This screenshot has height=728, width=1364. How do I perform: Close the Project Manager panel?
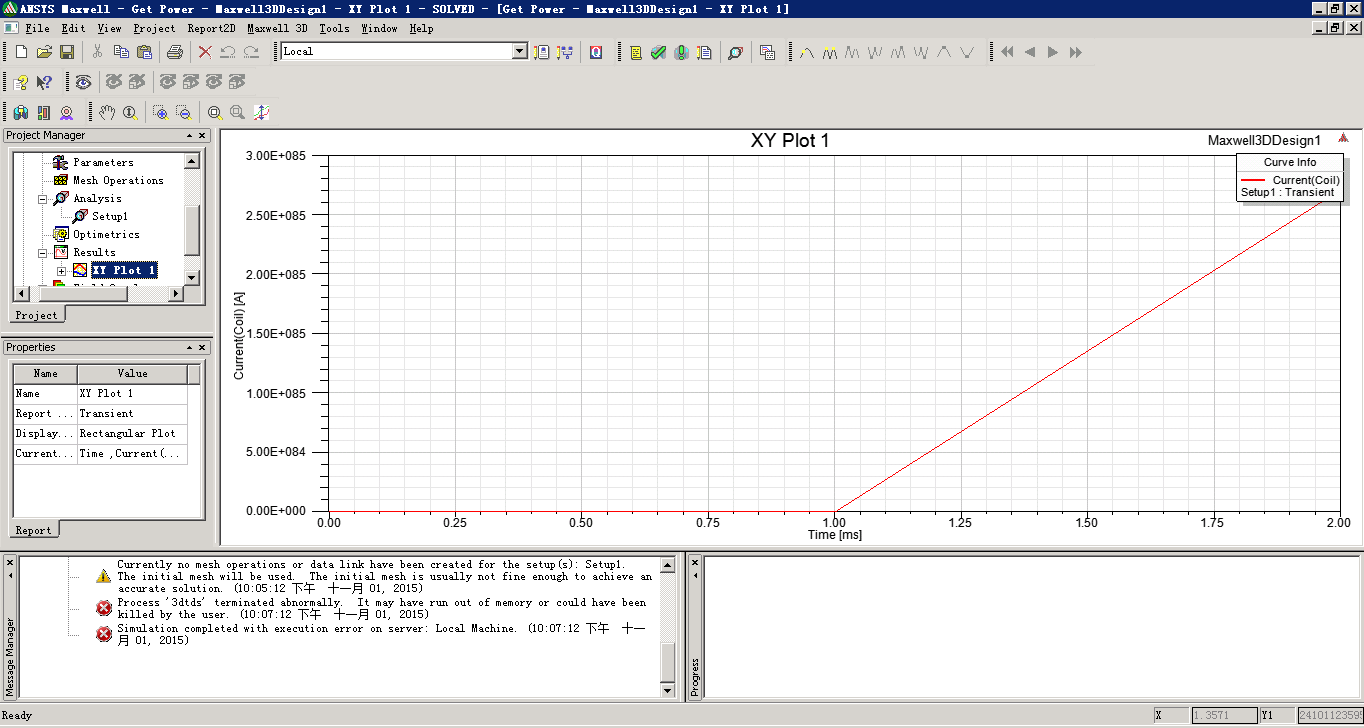pos(202,136)
